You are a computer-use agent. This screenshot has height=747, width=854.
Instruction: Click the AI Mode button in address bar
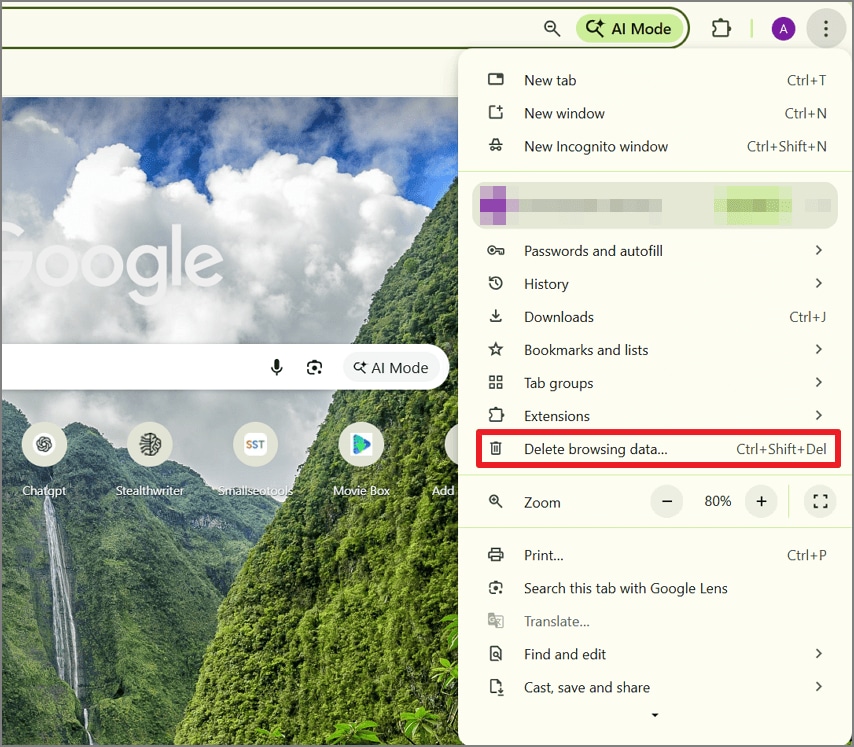[629, 28]
